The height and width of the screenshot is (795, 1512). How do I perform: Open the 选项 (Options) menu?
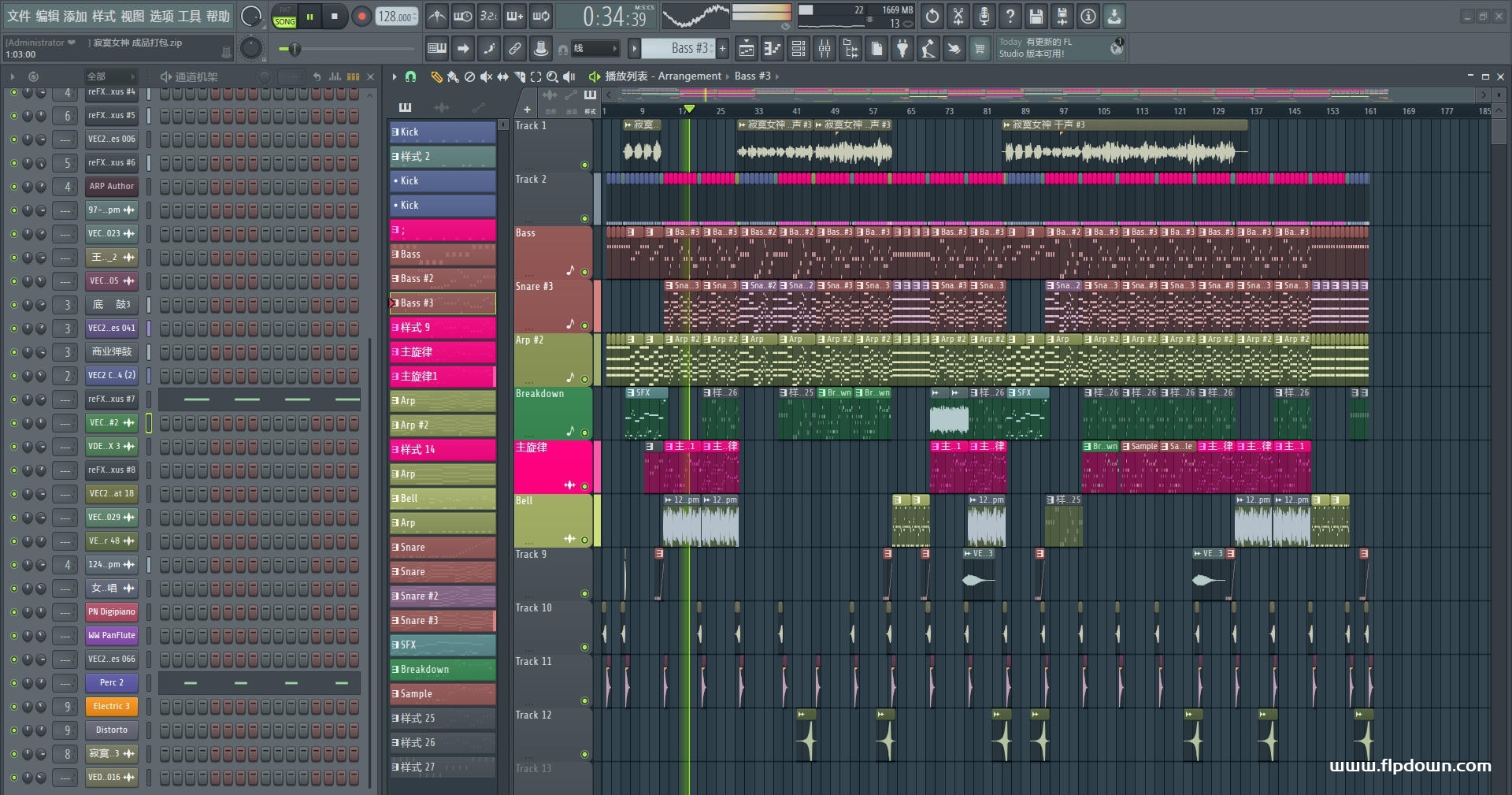pyautogui.click(x=161, y=16)
